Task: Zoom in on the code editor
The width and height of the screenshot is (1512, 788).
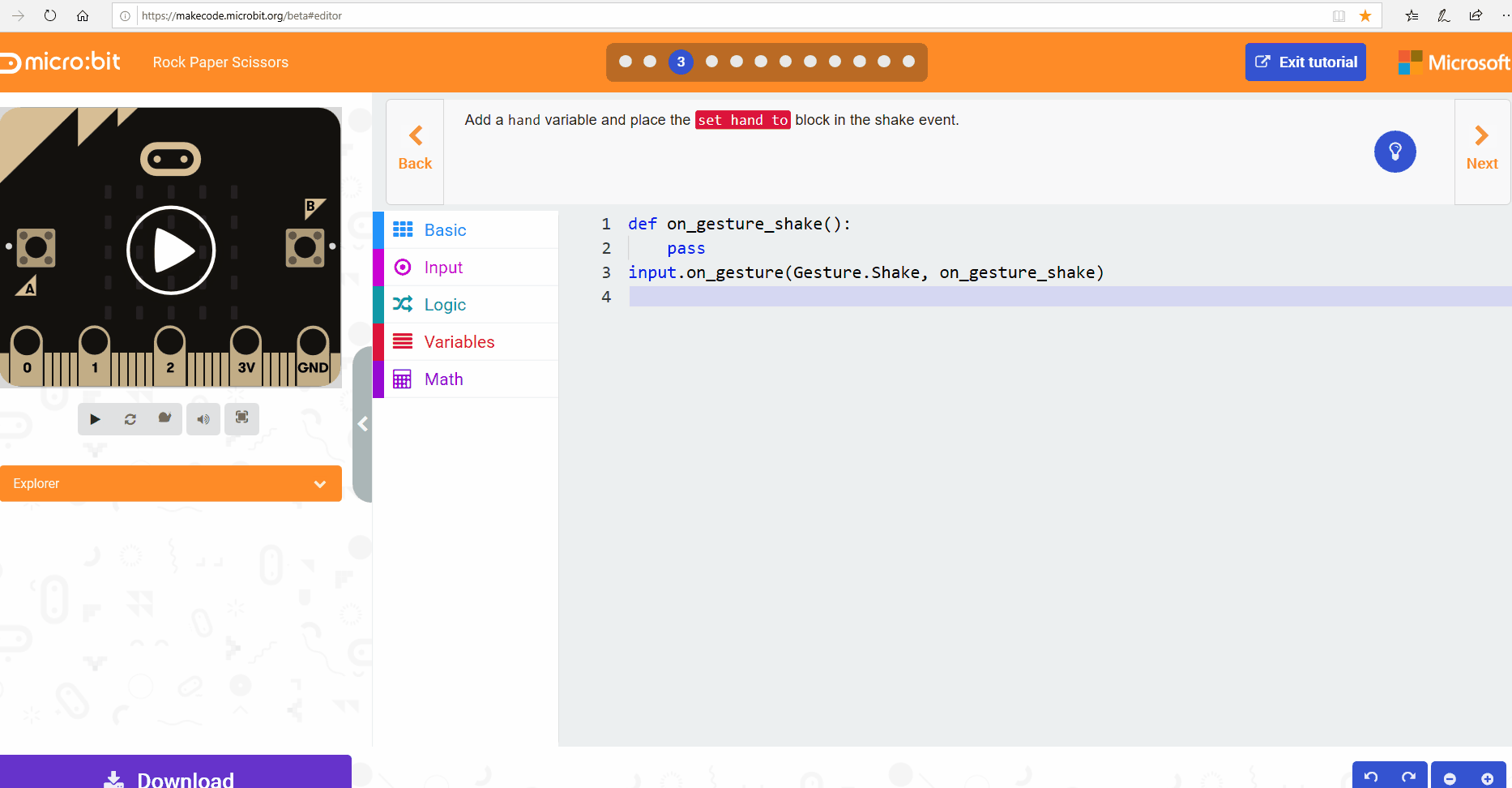Action: tap(1489, 777)
